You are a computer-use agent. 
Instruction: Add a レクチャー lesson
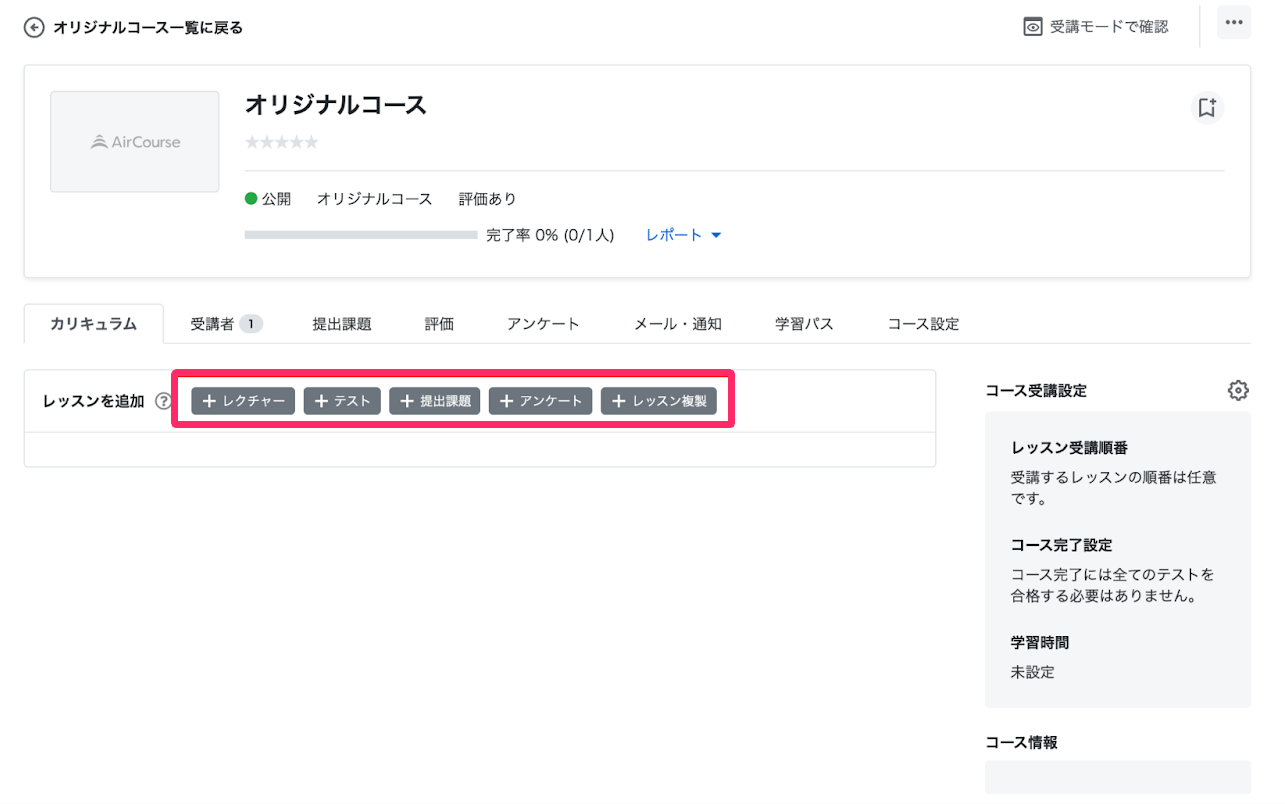pyautogui.click(x=243, y=401)
